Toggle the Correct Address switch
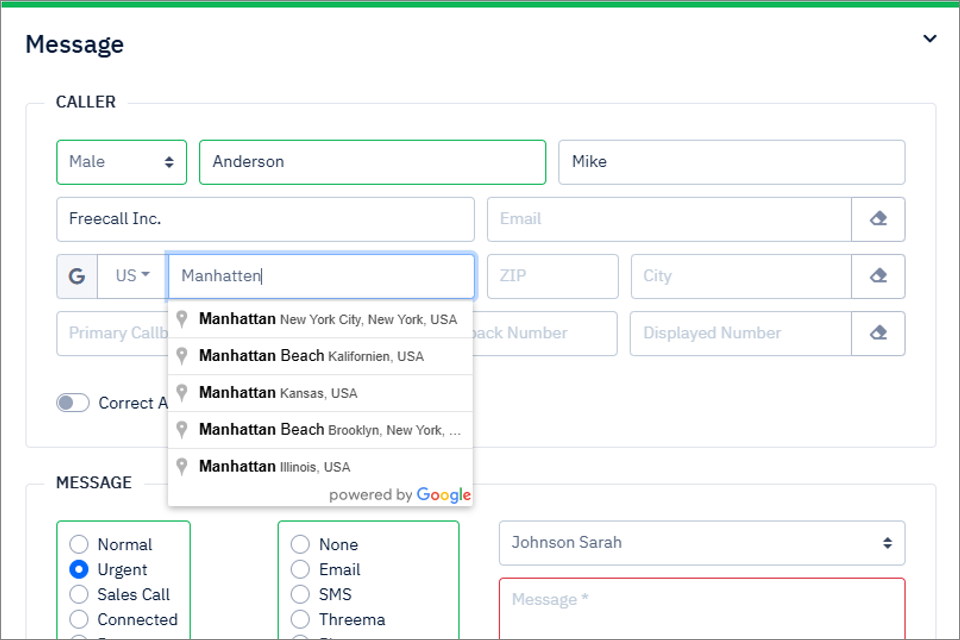The width and height of the screenshot is (960, 640). tap(73, 403)
